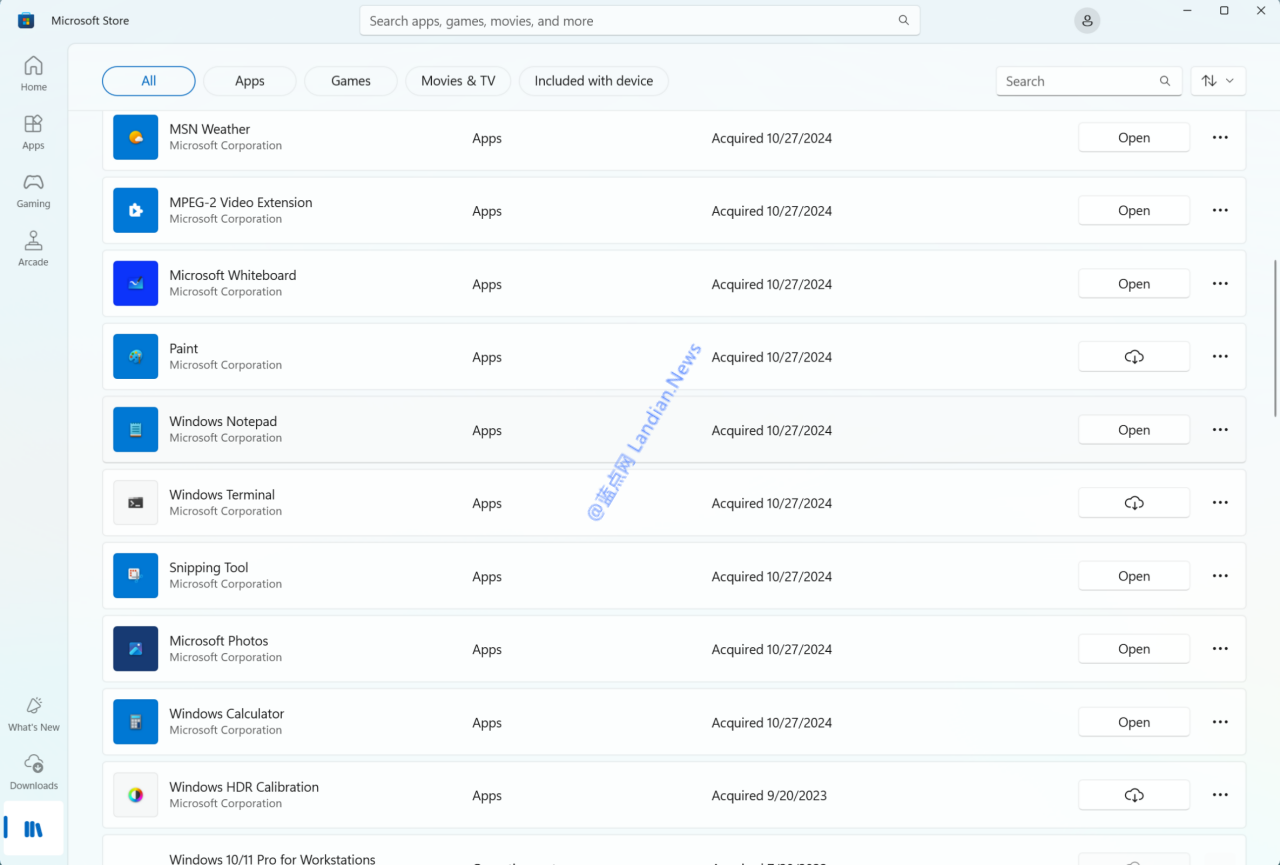Open more options for Microsoft Photos
Viewport: 1280px width, 865px height.
click(1220, 648)
